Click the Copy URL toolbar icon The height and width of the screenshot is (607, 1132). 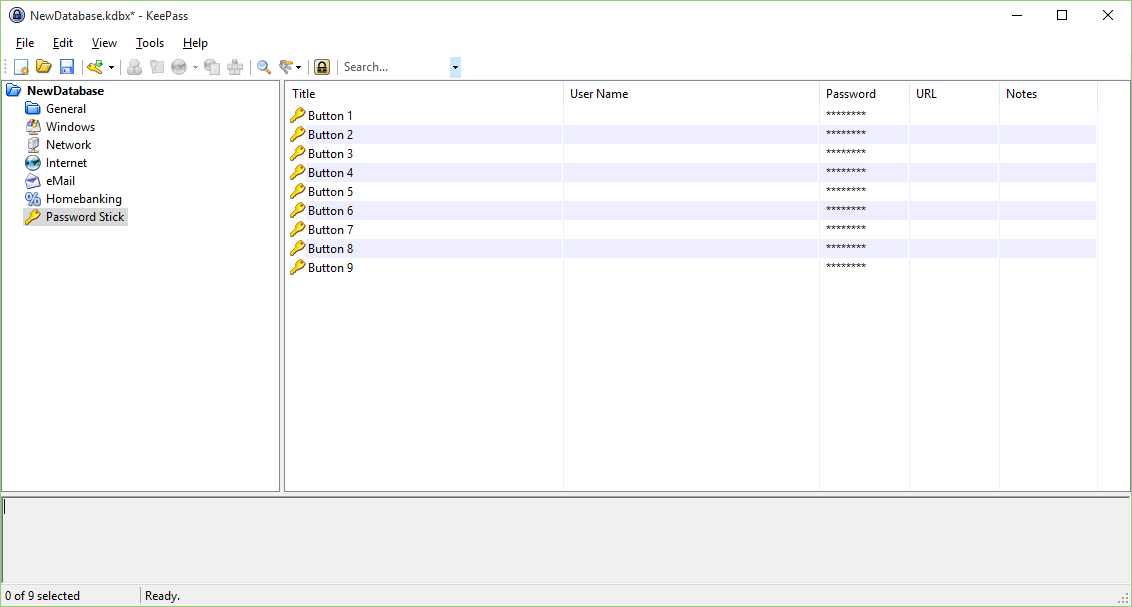212,67
